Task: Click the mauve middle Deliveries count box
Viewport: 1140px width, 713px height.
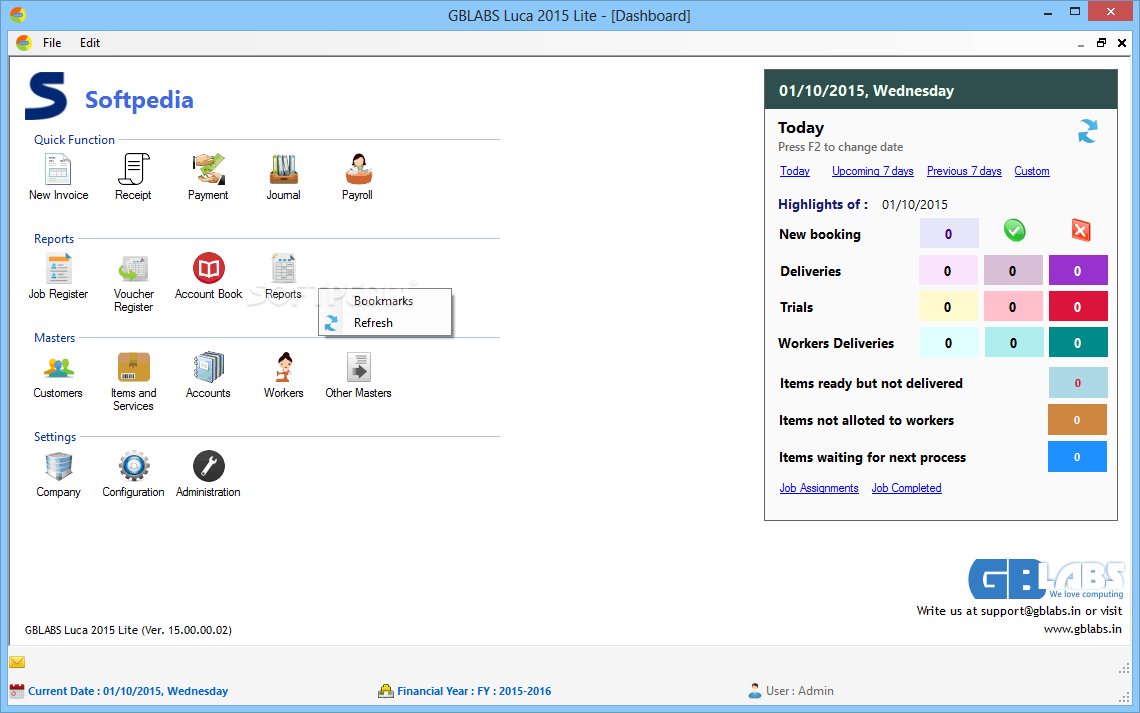Action: click(1013, 270)
